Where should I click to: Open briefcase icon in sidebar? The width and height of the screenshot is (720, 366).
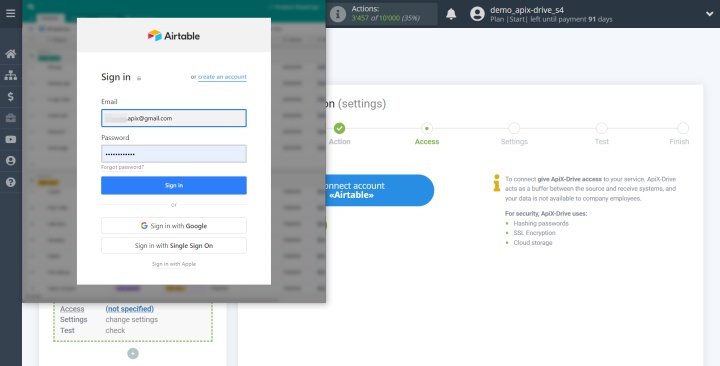11,118
